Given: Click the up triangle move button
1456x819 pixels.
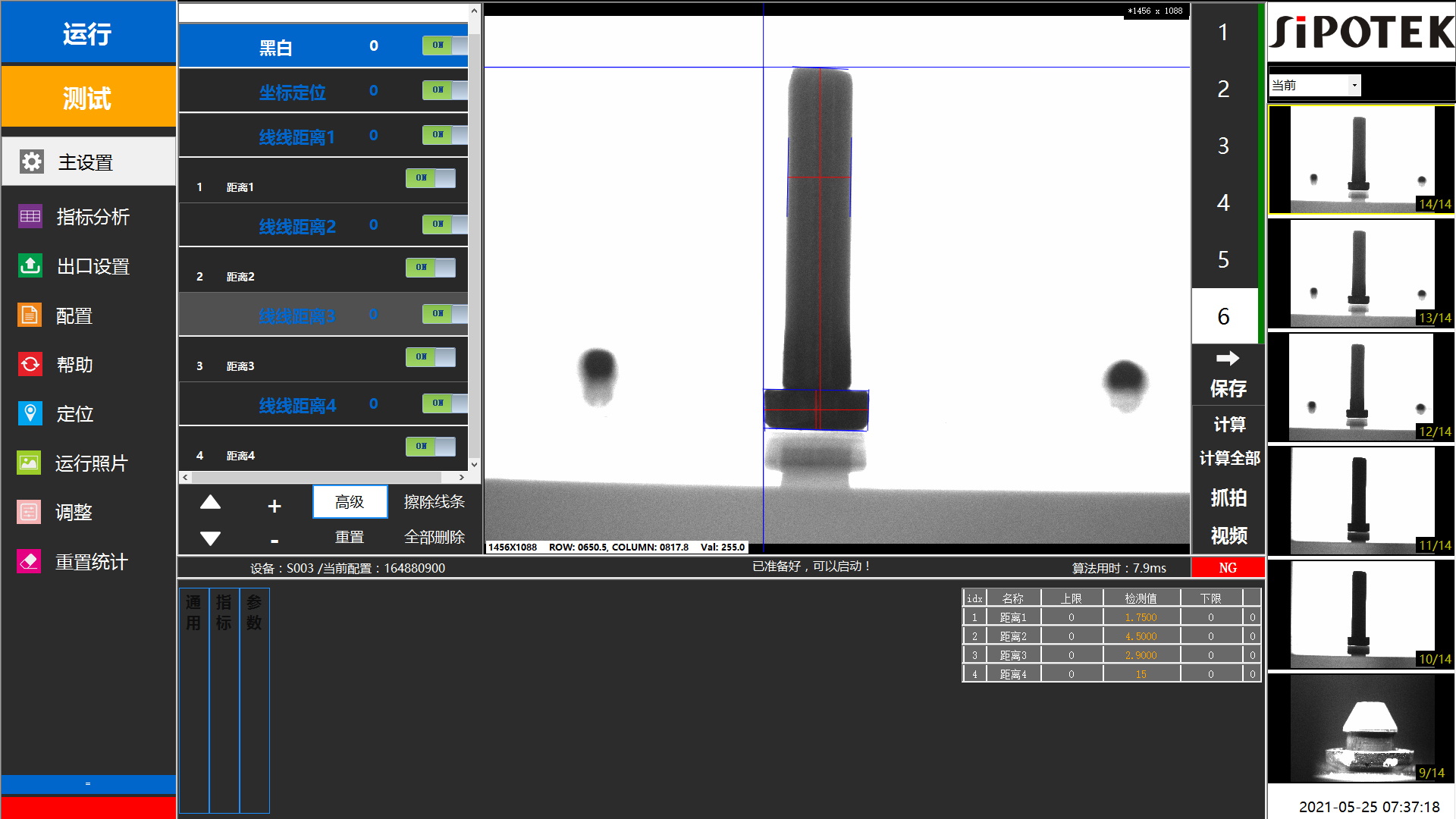Looking at the screenshot, I should (210, 503).
